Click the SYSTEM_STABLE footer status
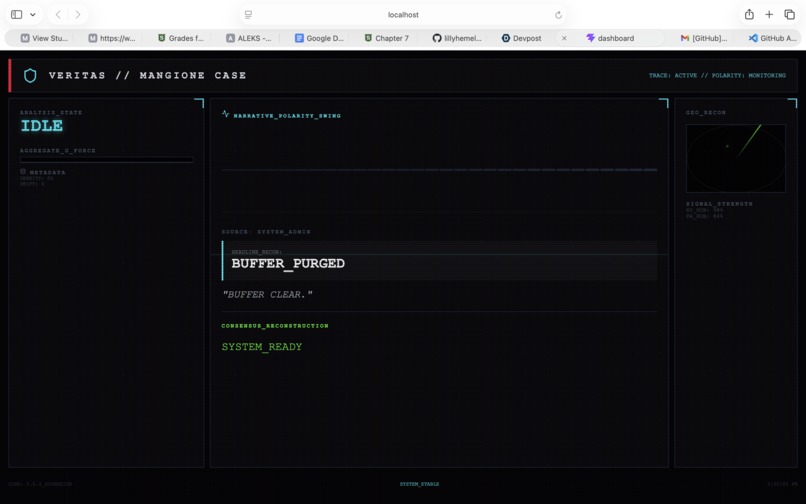Screen dimensions: 806x504 click(419, 484)
